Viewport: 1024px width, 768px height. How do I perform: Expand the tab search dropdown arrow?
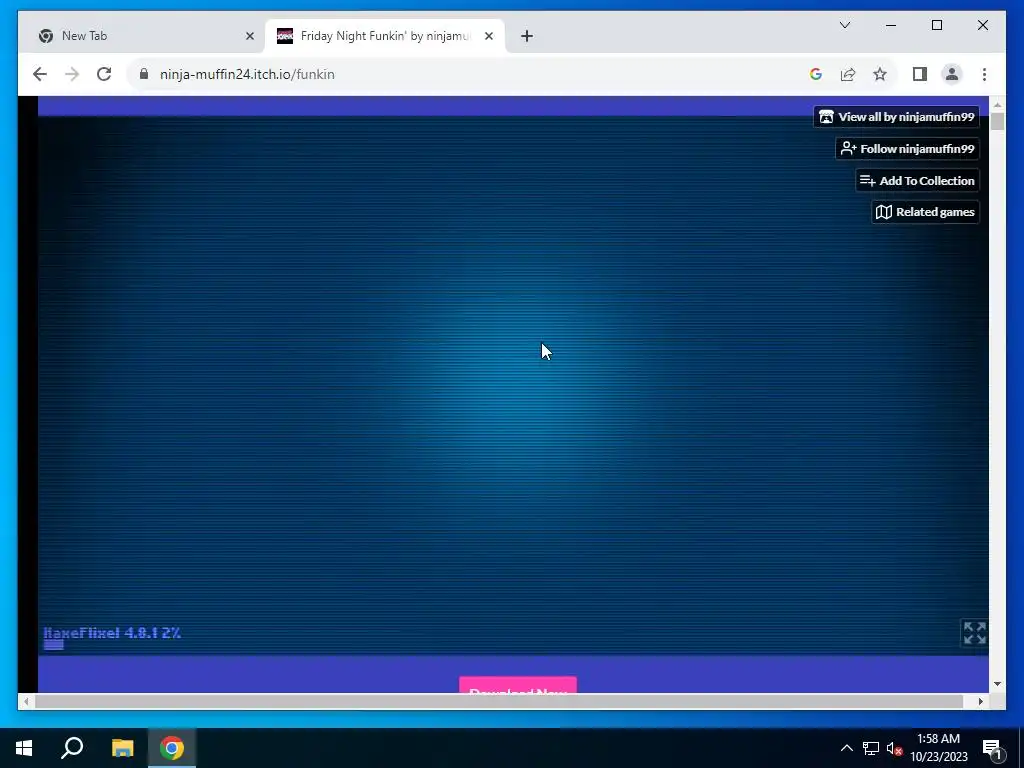pos(844,25)
